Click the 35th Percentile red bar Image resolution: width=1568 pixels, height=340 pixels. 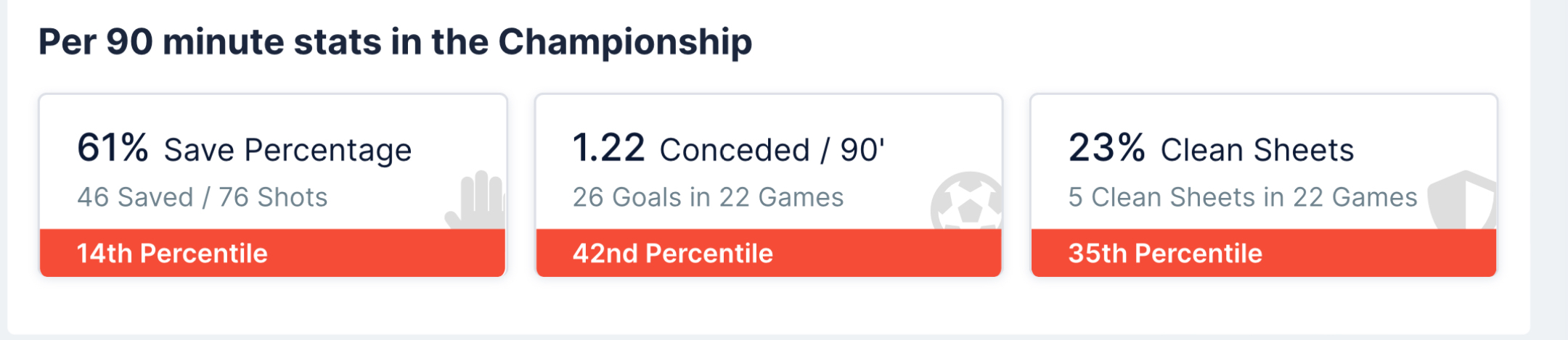click(1379, 253)
